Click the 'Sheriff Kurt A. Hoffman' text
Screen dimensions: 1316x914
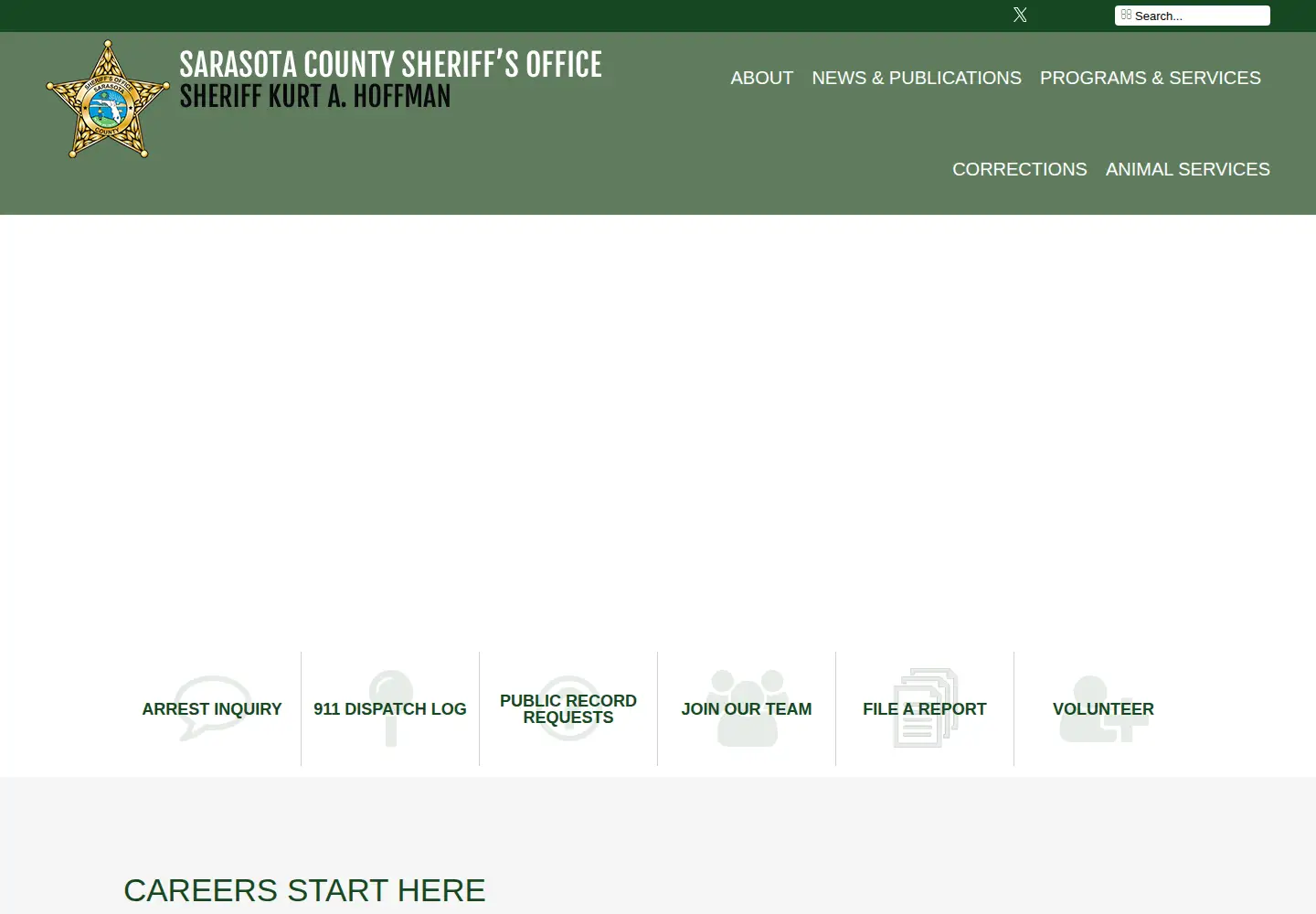(x=315, y=96)
